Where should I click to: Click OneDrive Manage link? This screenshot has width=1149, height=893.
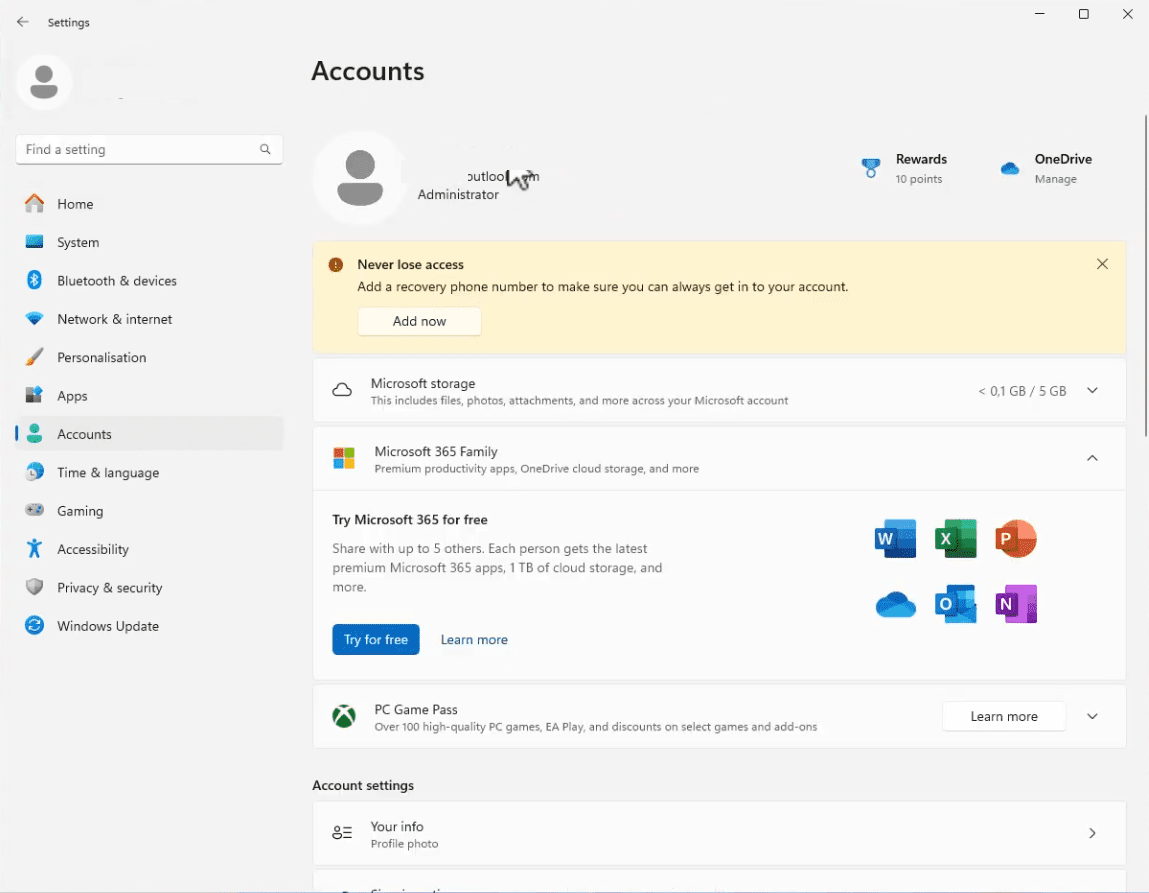(1056, 179)
